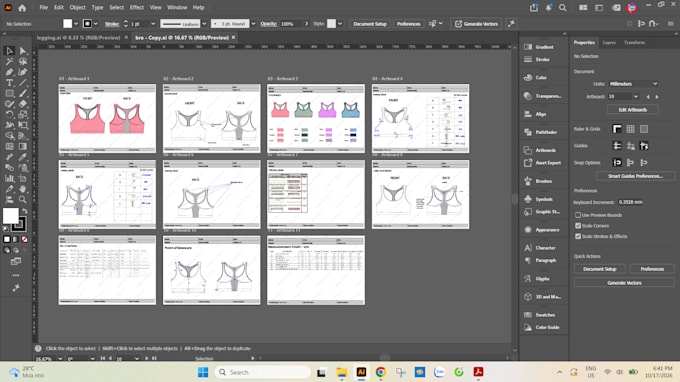Image resolution: width=680 pixels, height=382 pixels.
Task: Open the Artboards panel
Action: pyautogui.click(x=540, y=150)
